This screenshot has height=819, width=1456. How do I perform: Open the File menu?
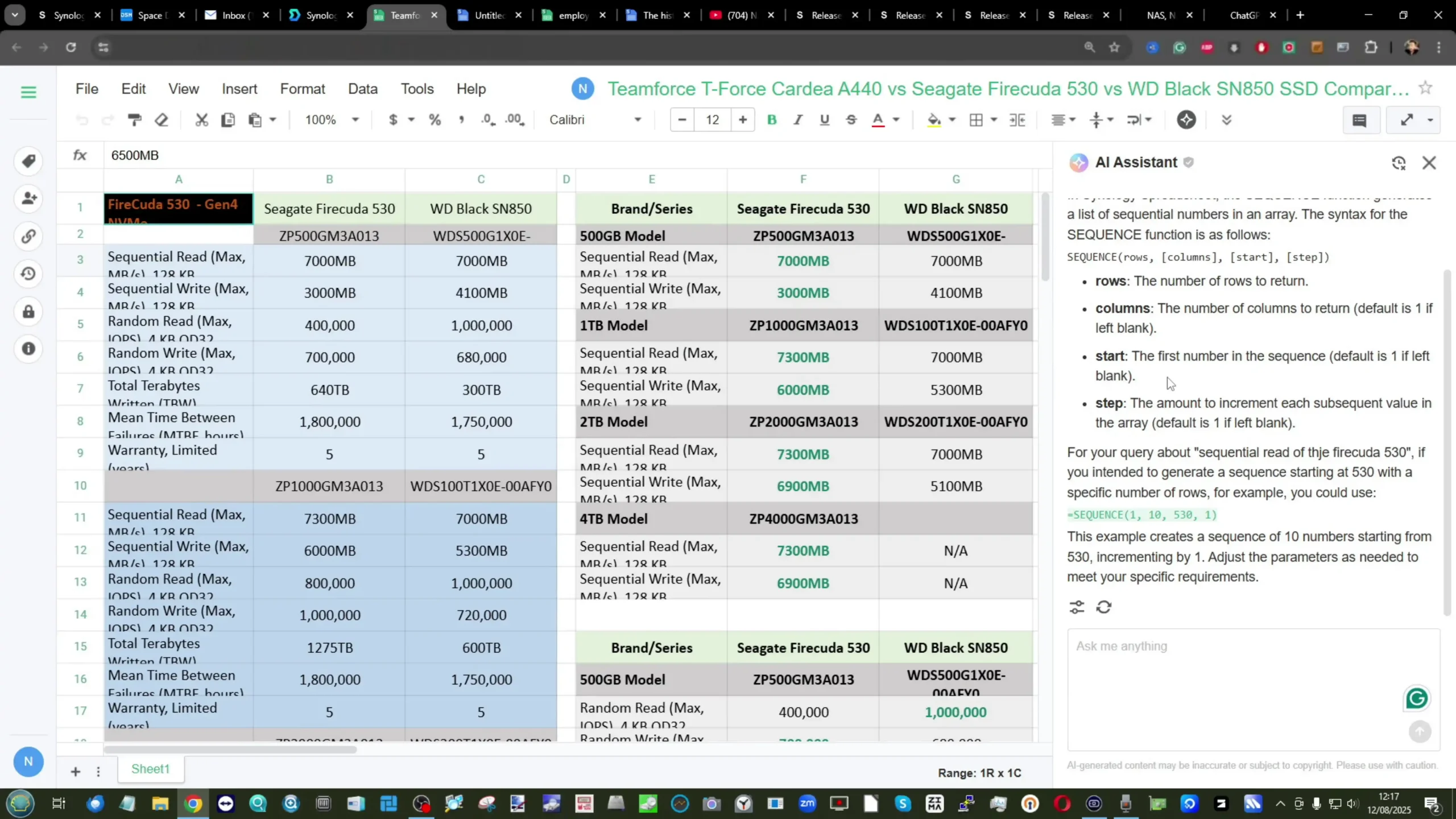(x=87, y=89)
